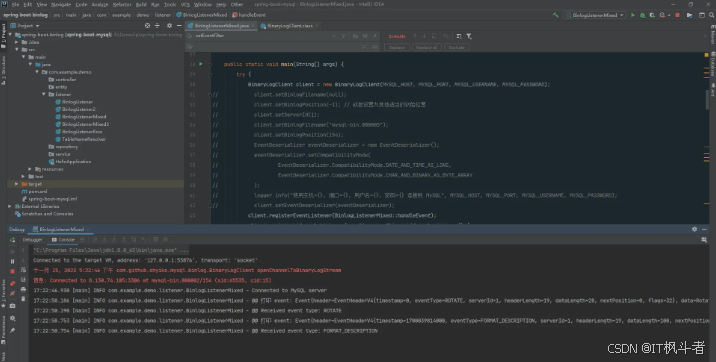View breakpoints in the Debug sidebar
716x362 pixels.
12,284
